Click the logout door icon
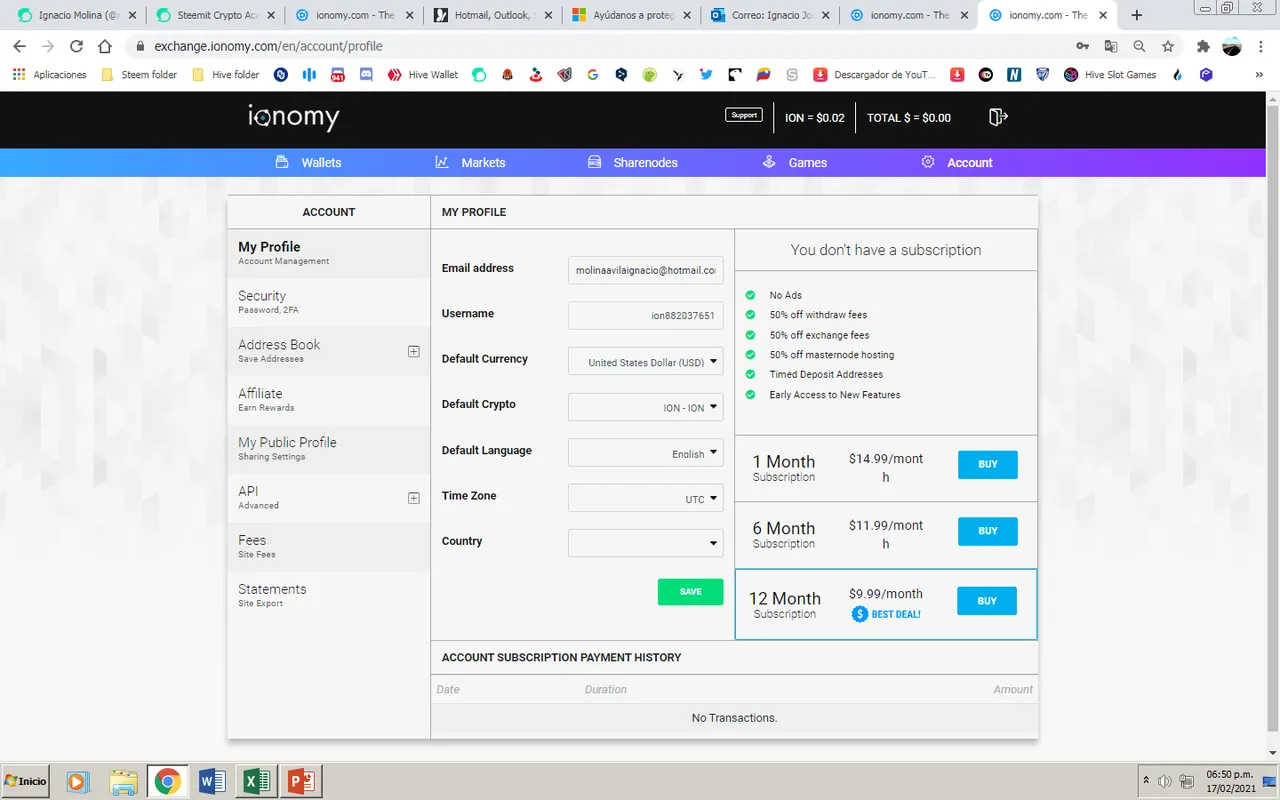This screenshot has width=1280, height=800. pos(997,117)
